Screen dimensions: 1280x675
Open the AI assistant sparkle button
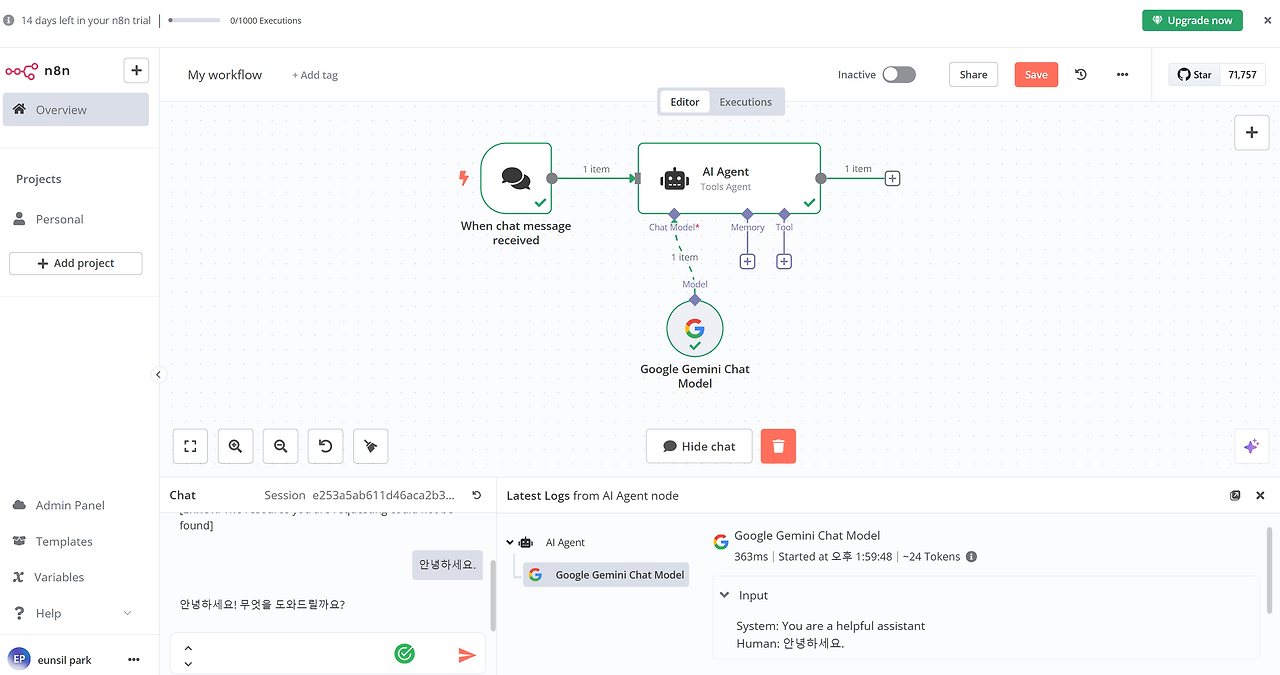click(x=1251, y=446)
